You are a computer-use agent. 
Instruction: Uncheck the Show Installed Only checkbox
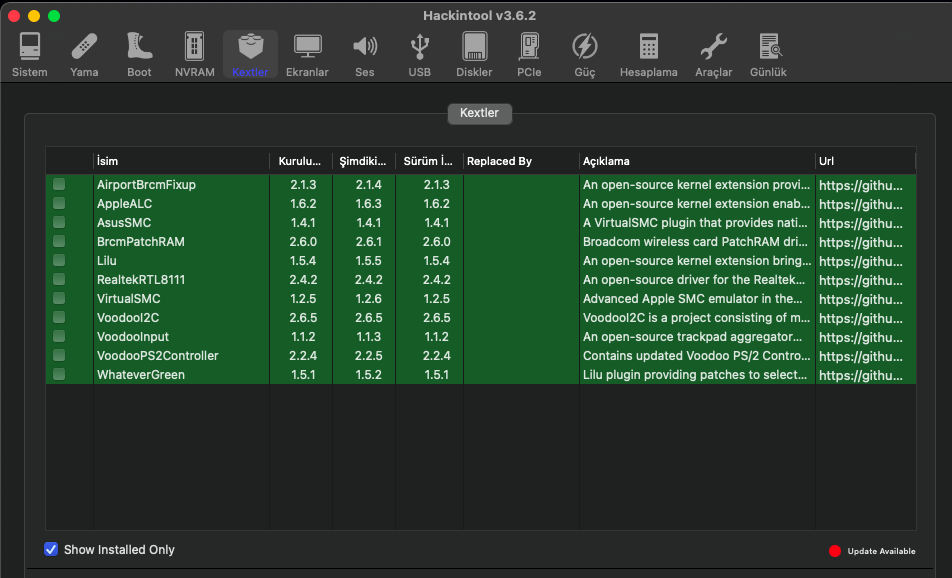[x=52, y=549]
